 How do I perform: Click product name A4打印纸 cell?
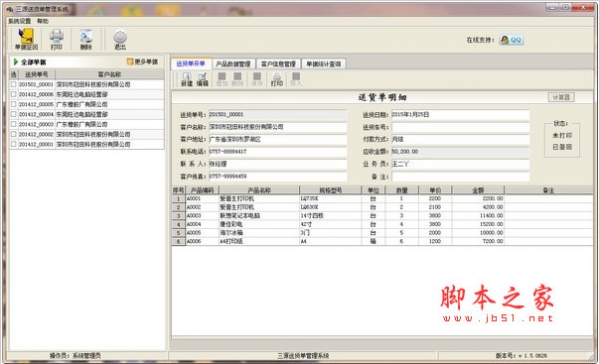(259, 241)
